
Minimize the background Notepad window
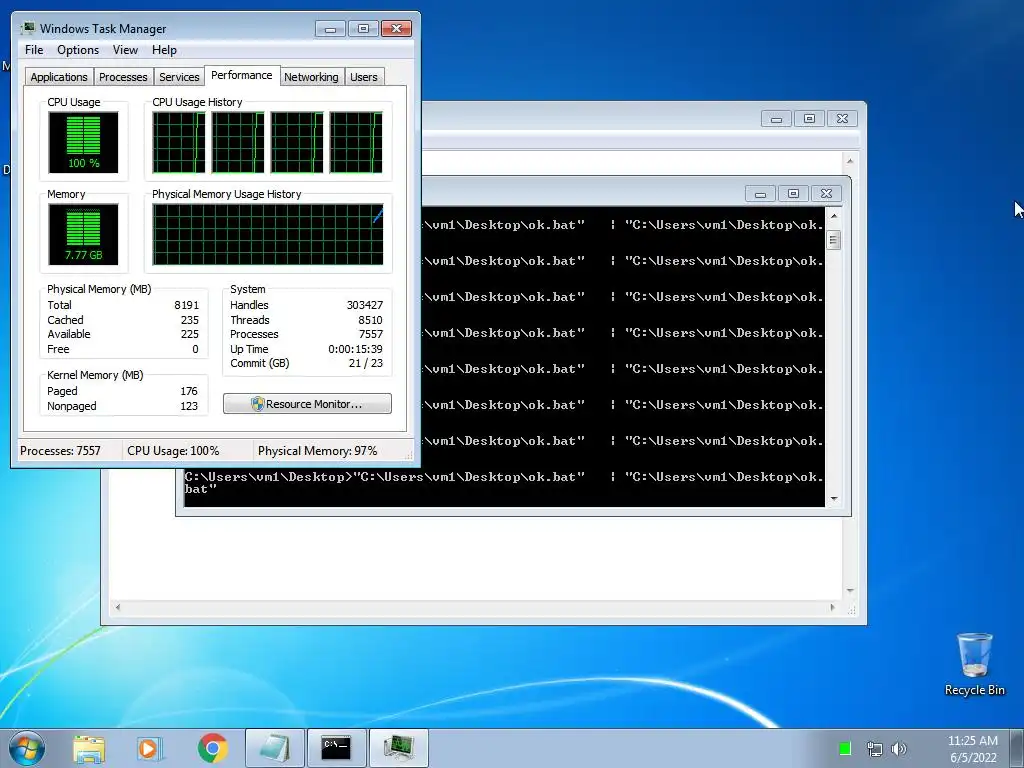click(x=776, y=119)
